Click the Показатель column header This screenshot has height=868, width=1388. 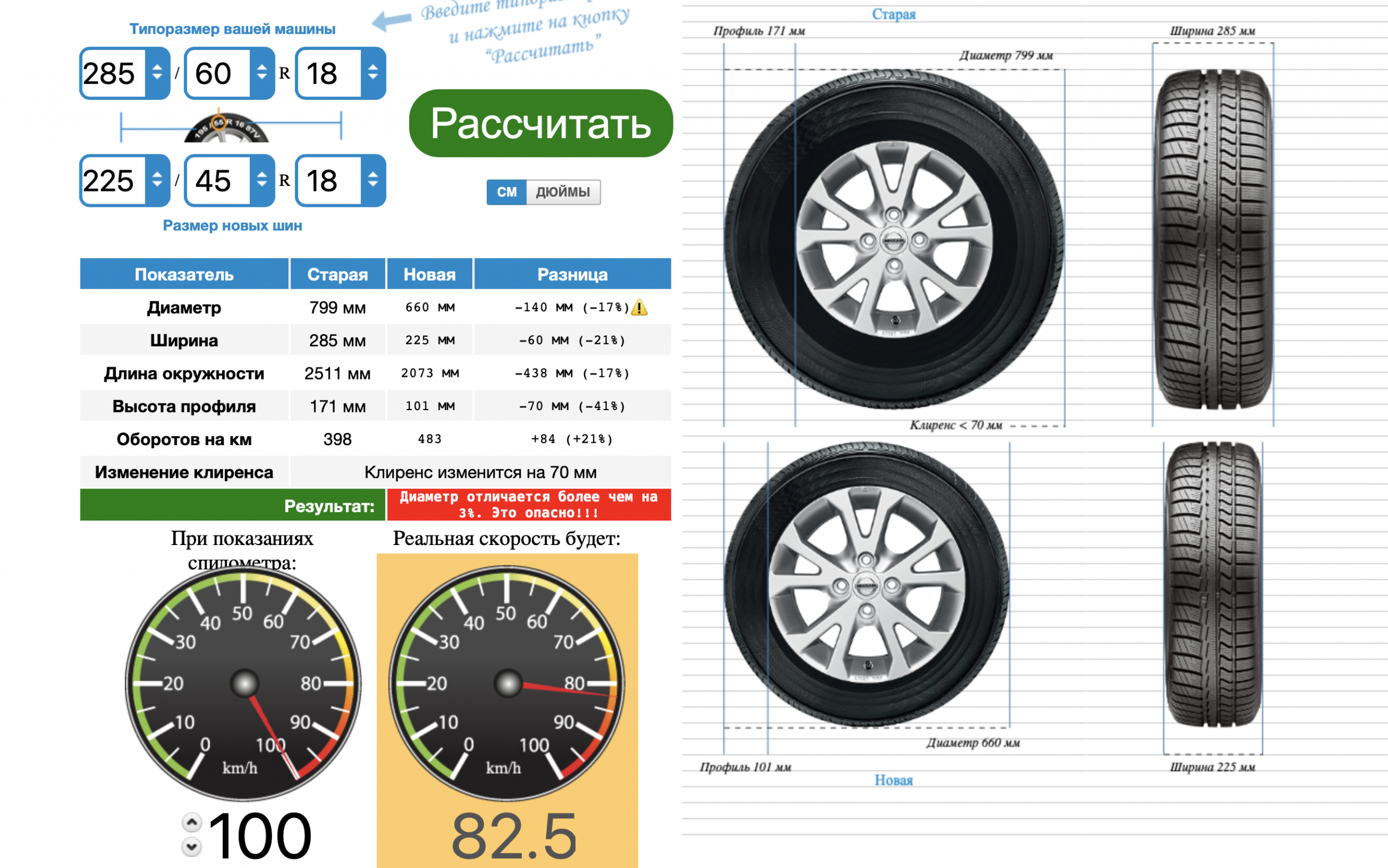[x=184, y=274]
